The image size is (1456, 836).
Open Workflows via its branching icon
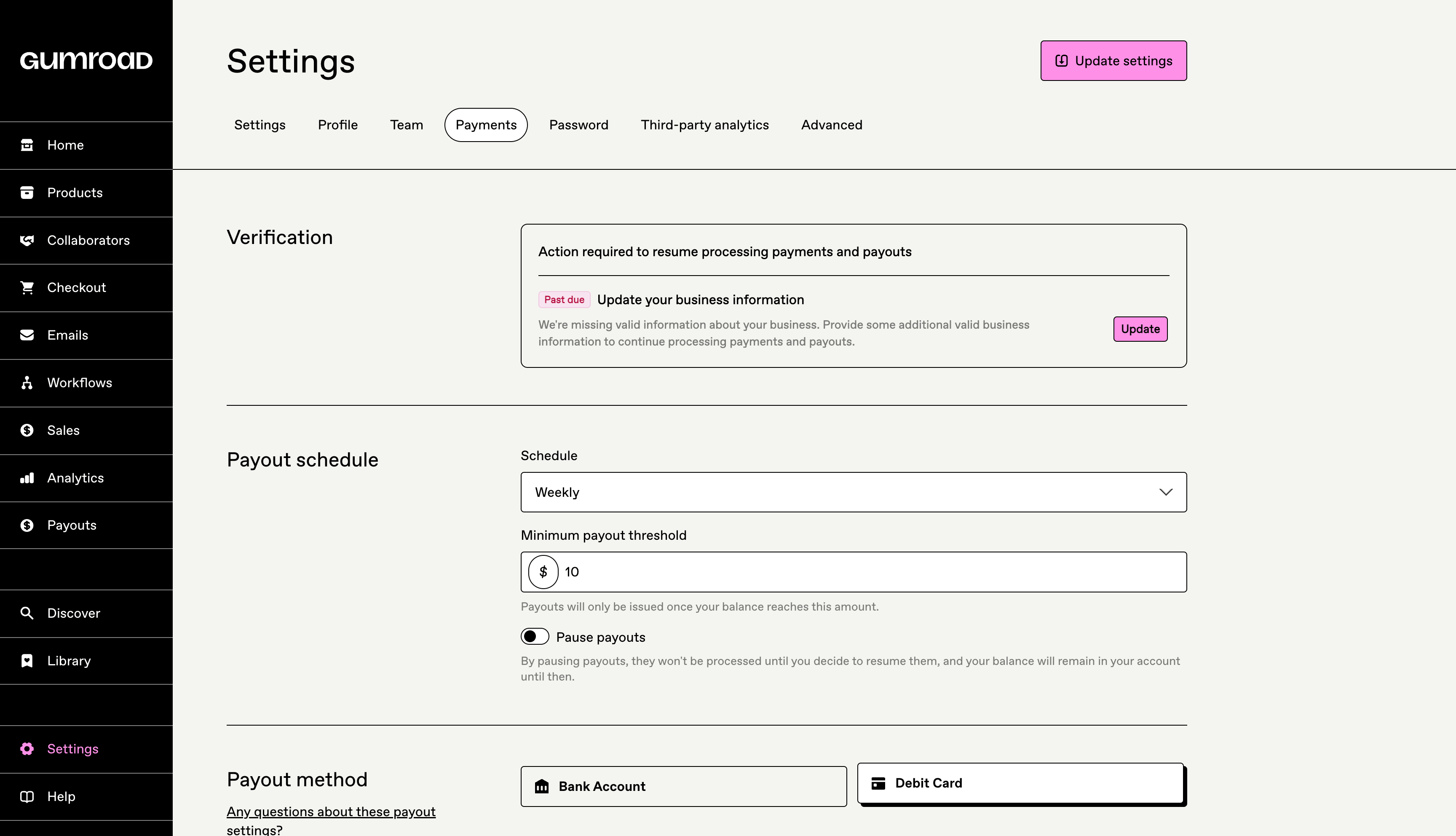(27, 383)
